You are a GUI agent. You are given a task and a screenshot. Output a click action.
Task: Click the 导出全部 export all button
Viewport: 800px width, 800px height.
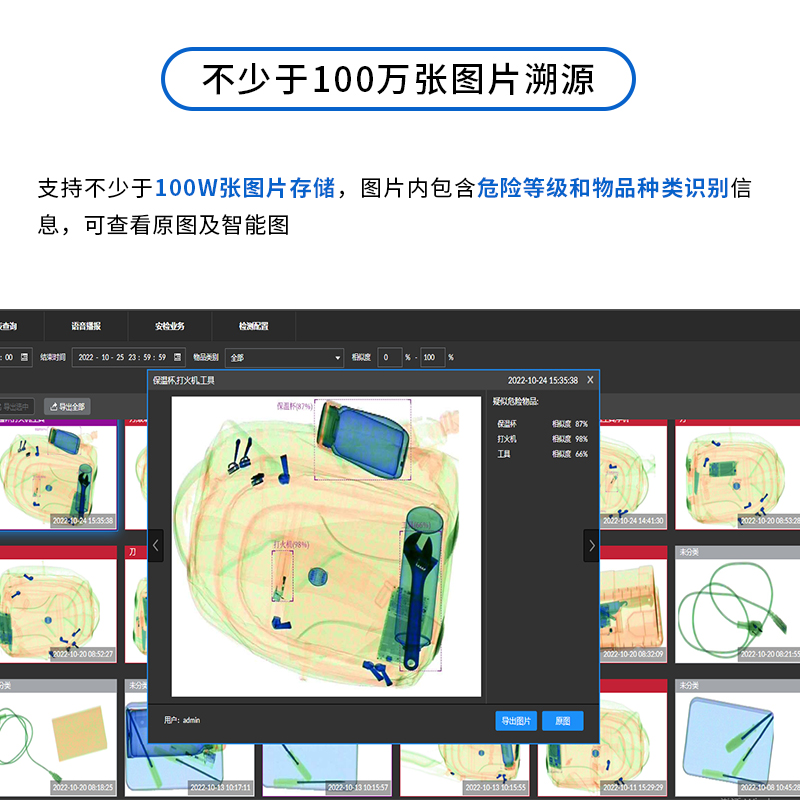[67, 407]
